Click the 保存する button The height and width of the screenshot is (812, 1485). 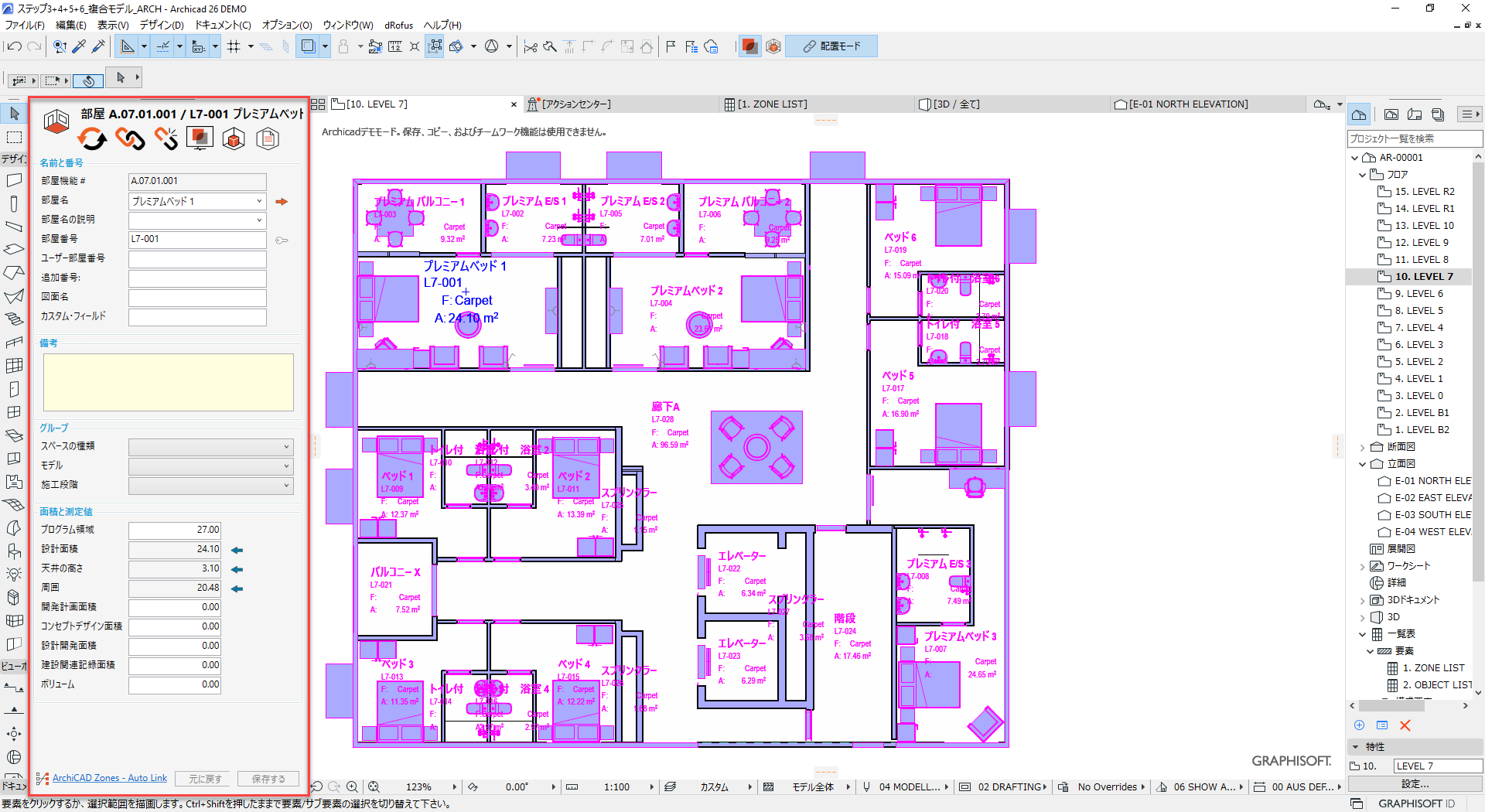click(x=268, y=779)
